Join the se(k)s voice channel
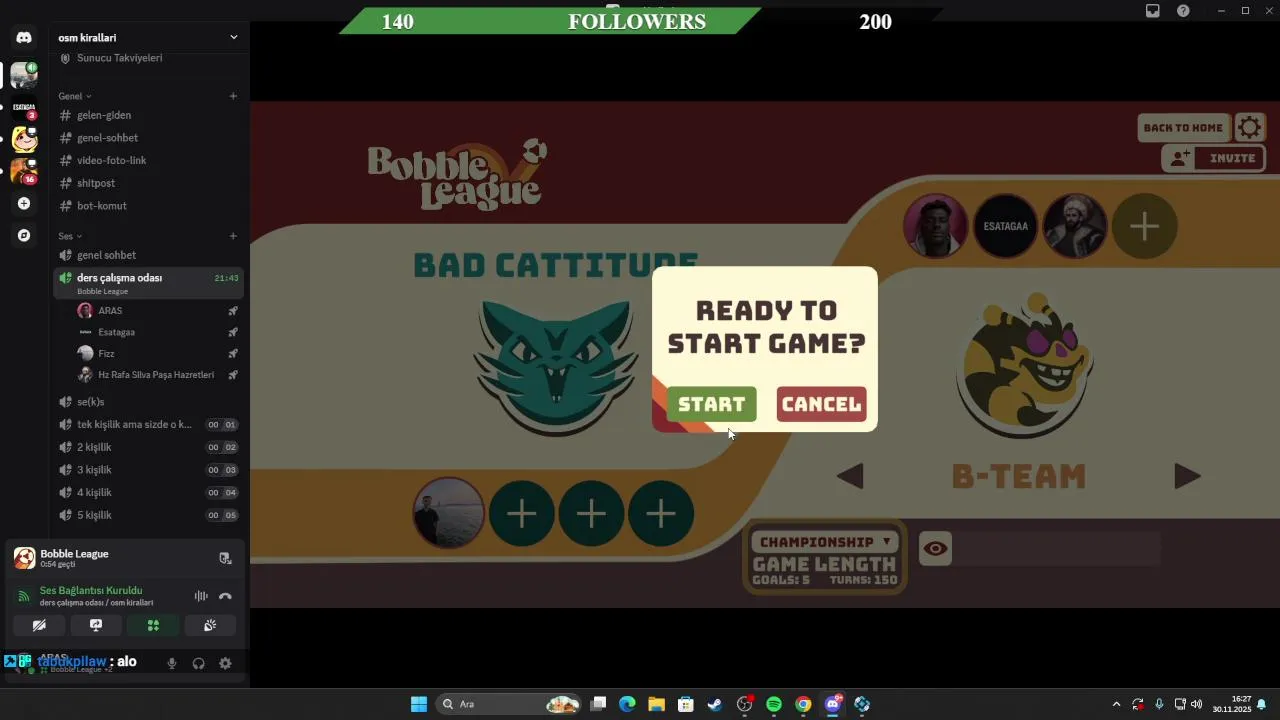Screen dimensions: 1280x720 coord(148,402)
